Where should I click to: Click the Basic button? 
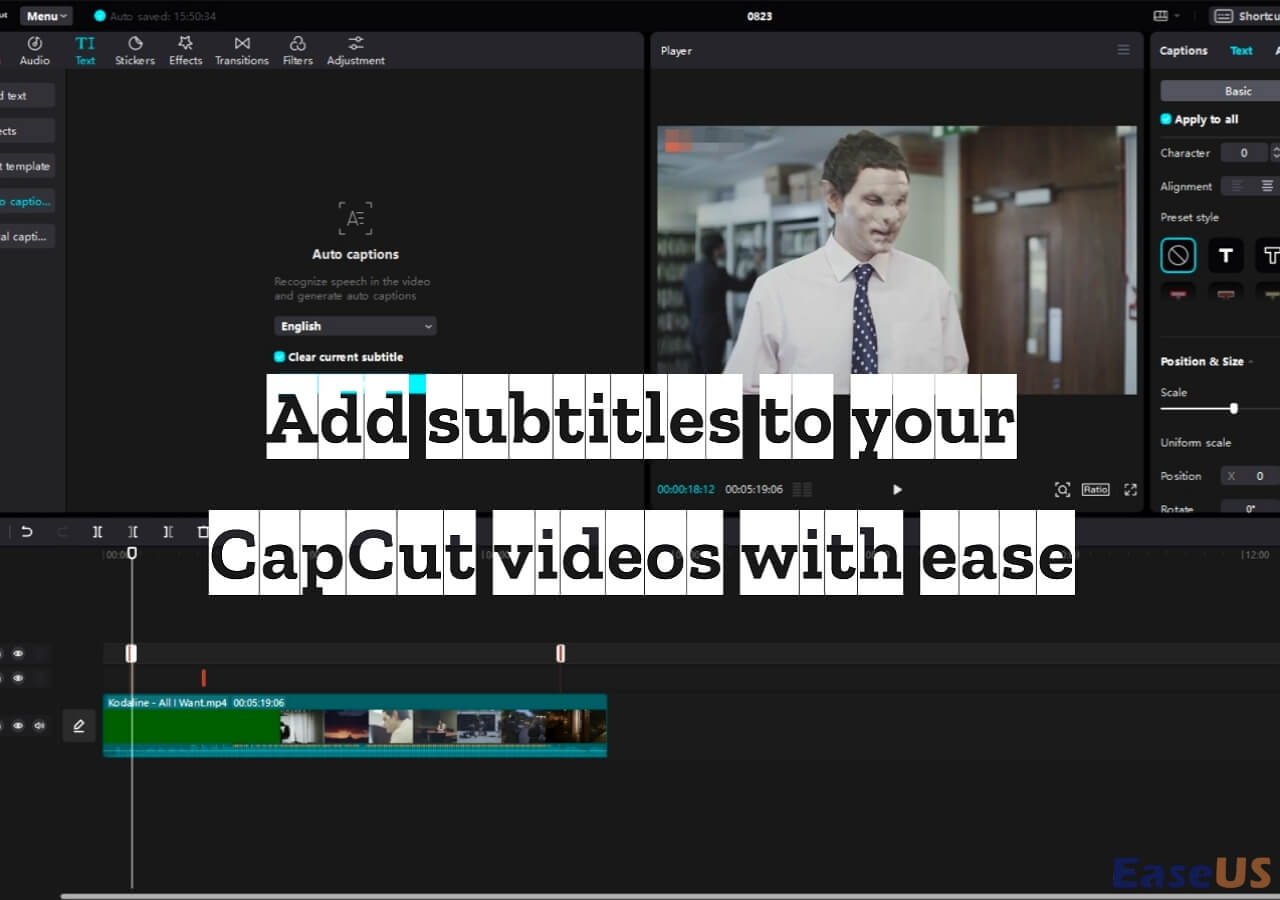pyautogui.click(x=1237, y=91)
